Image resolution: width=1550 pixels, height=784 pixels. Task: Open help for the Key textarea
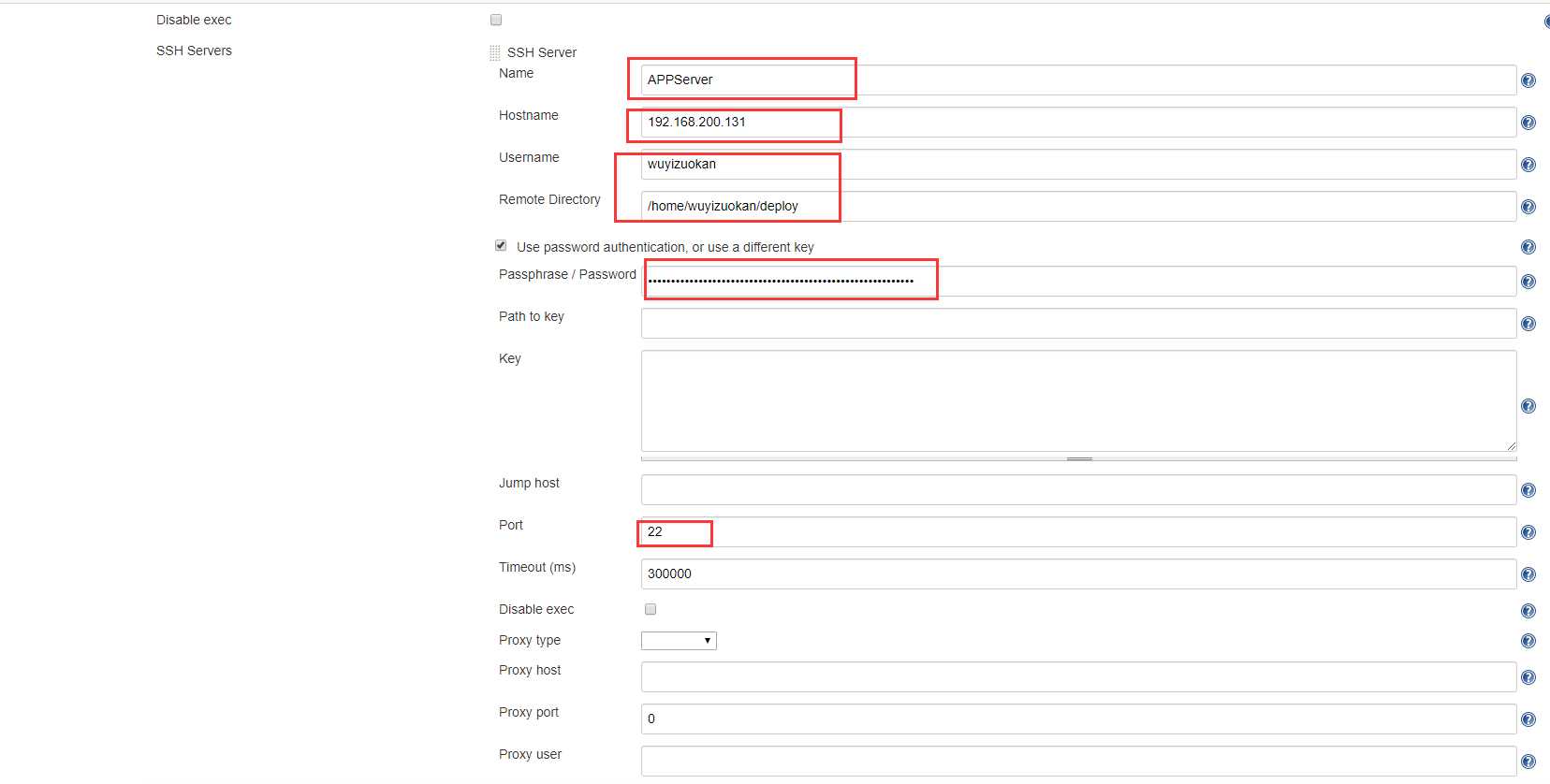(1528, 406)
